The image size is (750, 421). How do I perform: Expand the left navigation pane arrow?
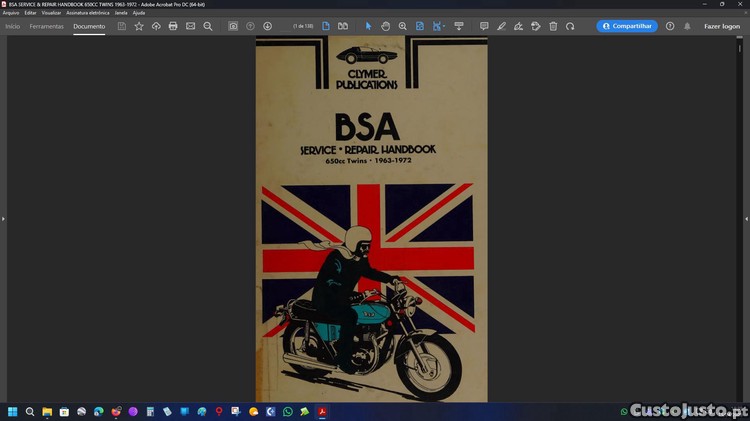tap(3, 219)
